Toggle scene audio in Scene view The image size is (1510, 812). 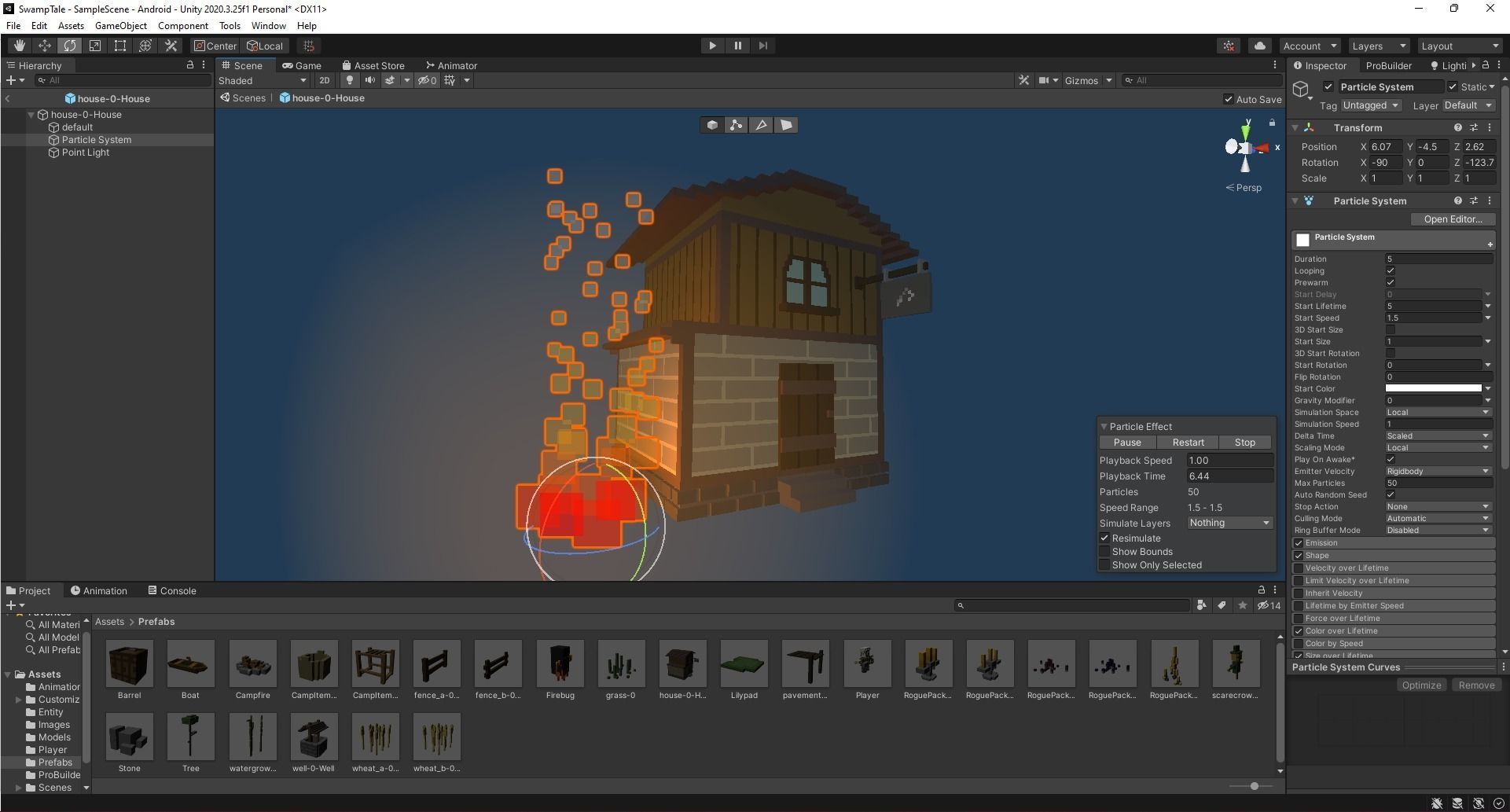click(369, 80)
